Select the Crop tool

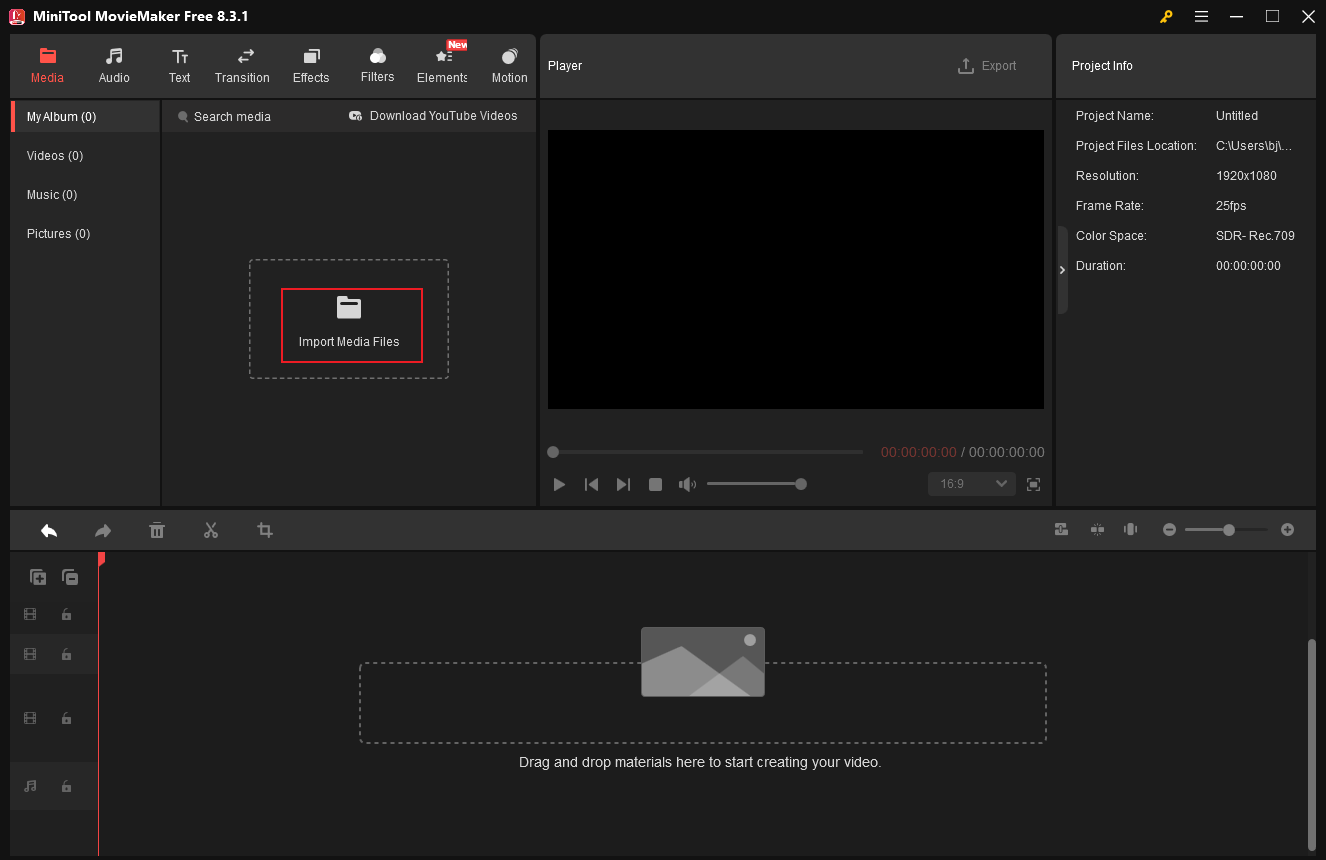point(264,530)
